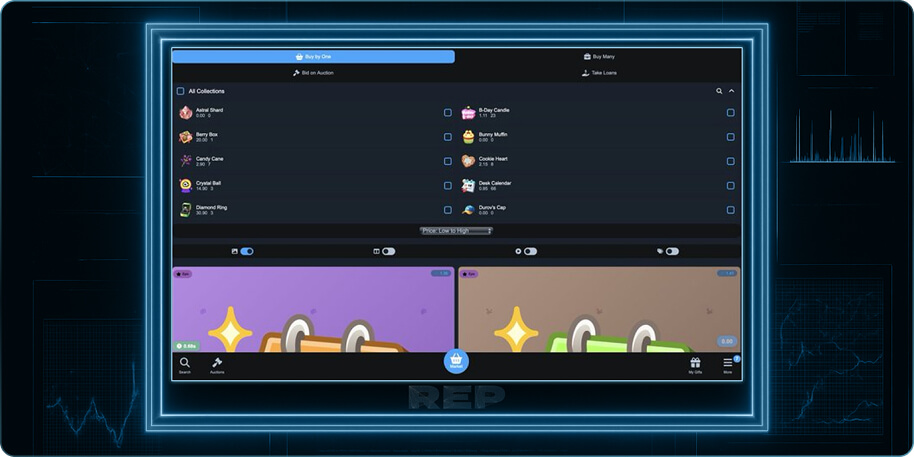Click Bid on Auction

click(313, 73)
